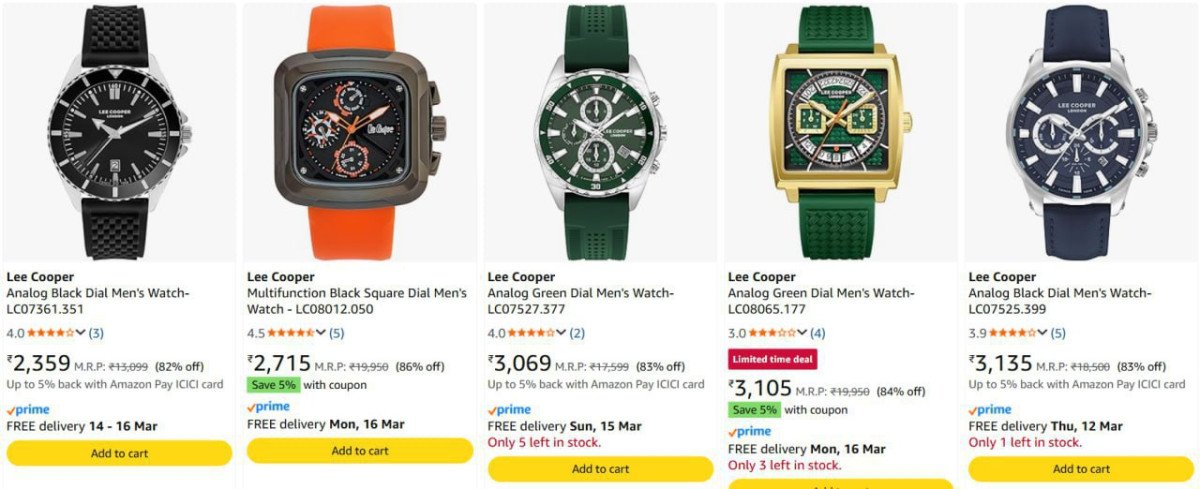This screenshot has height=489, width=1200.
Task: Open the Analog Green Dial LC08065.177 title link
Action: [x=820, y=301]
